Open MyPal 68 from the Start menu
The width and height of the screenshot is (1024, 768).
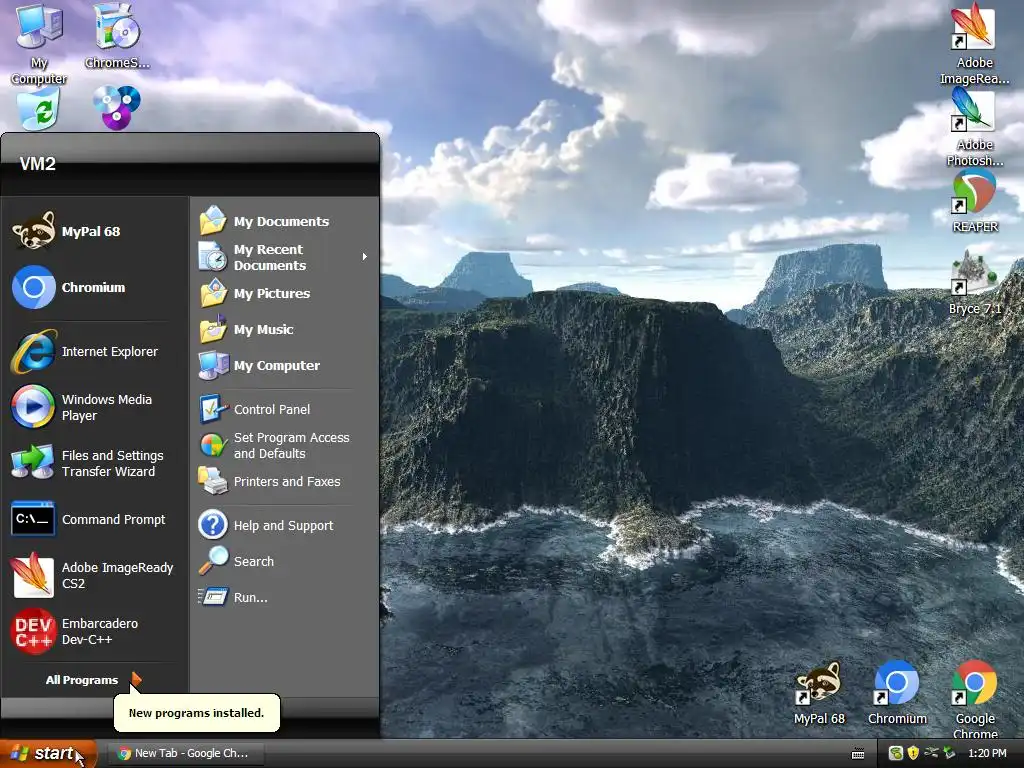pos(95,231)
